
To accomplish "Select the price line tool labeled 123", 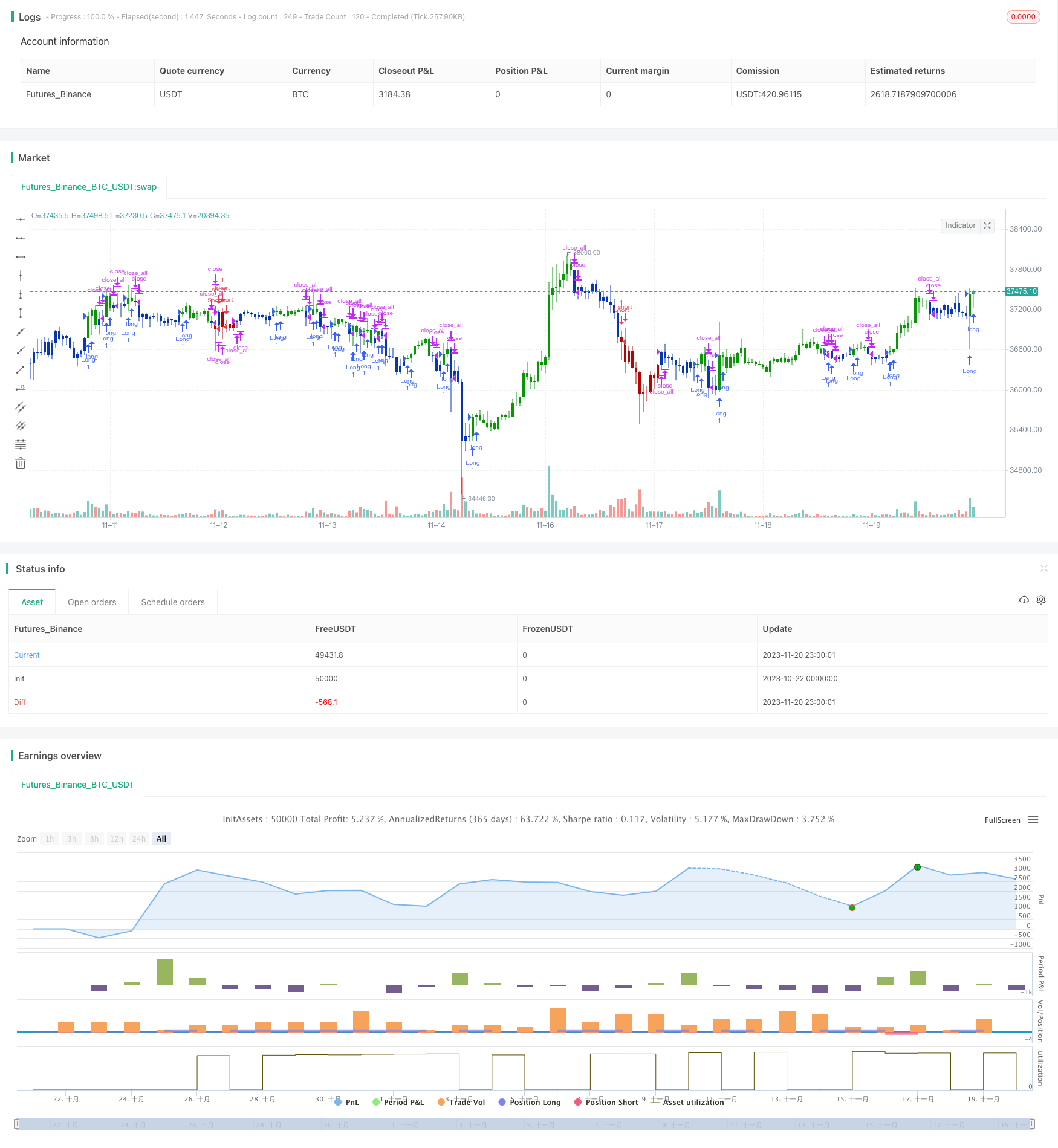I will [21, 388].
